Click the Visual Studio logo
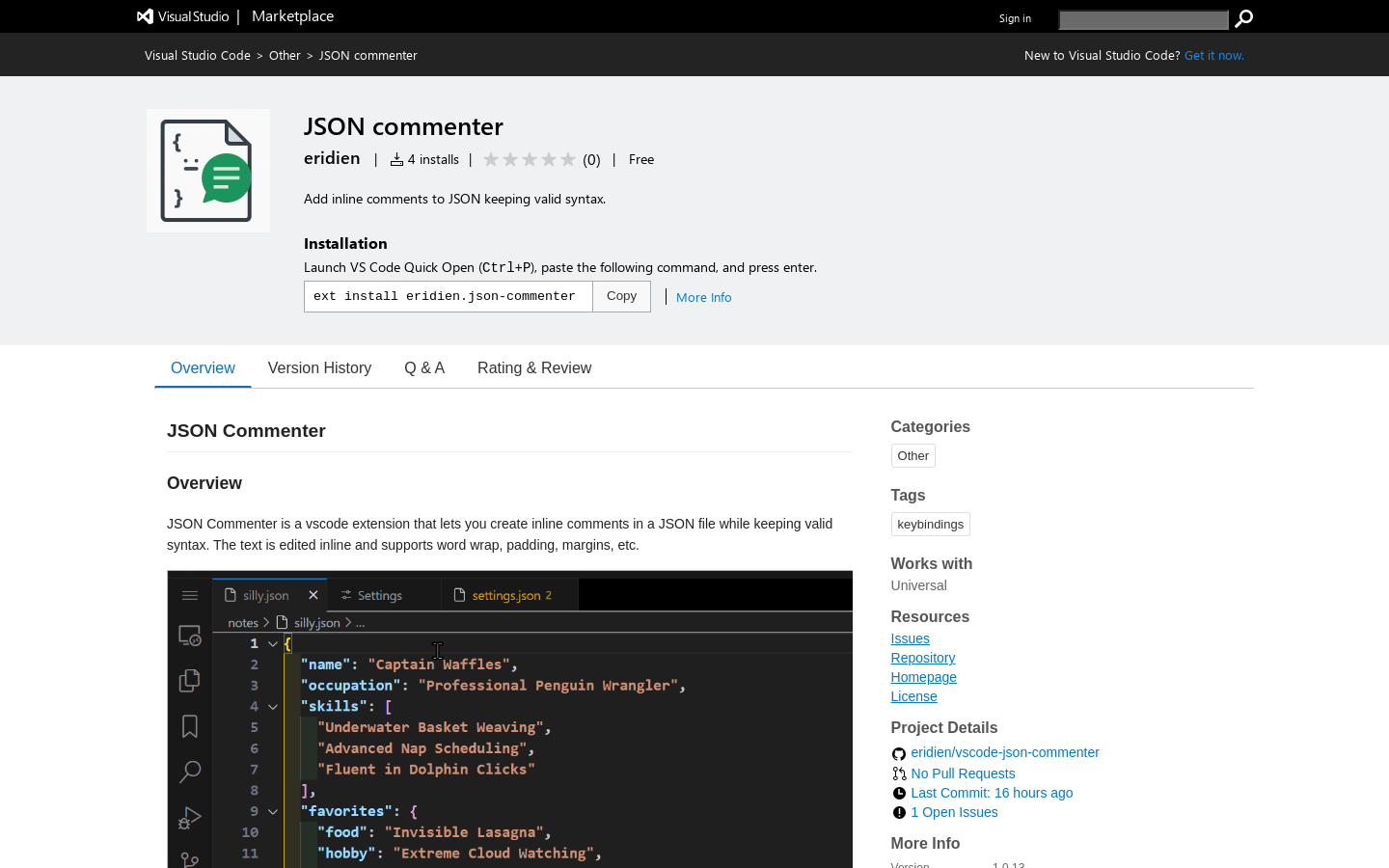1389x868 pixels. pos(183,16)
